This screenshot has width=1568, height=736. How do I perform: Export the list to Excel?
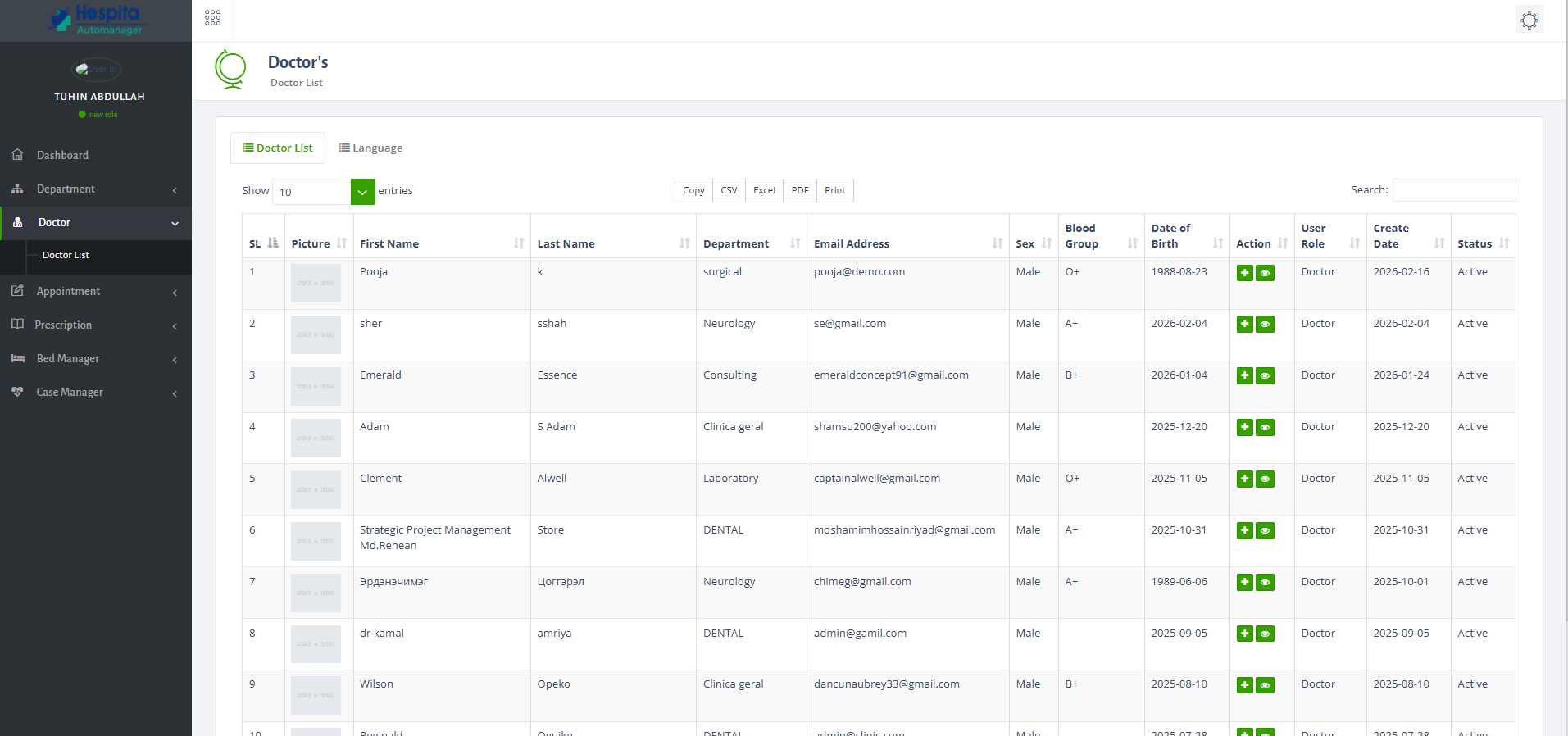[764, 190]
